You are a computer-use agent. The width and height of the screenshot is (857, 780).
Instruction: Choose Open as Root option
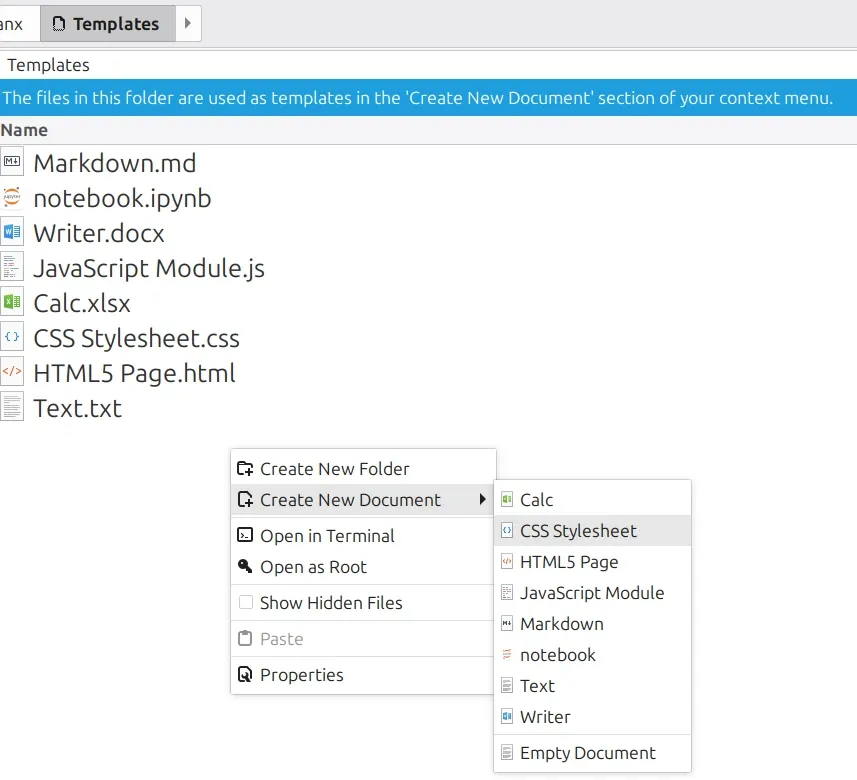[313, 567]
